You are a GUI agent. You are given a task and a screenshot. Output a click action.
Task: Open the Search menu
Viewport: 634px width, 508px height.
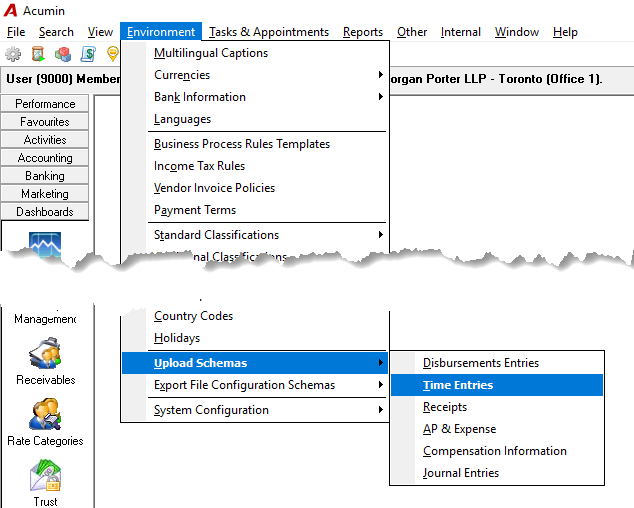[x=56, y=32]
